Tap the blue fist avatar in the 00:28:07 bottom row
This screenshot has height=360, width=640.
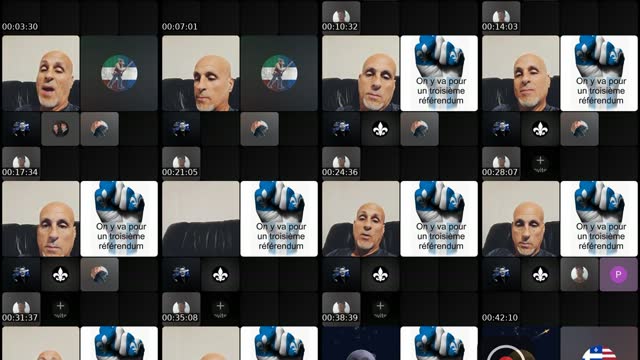click(x=501, y=275)
